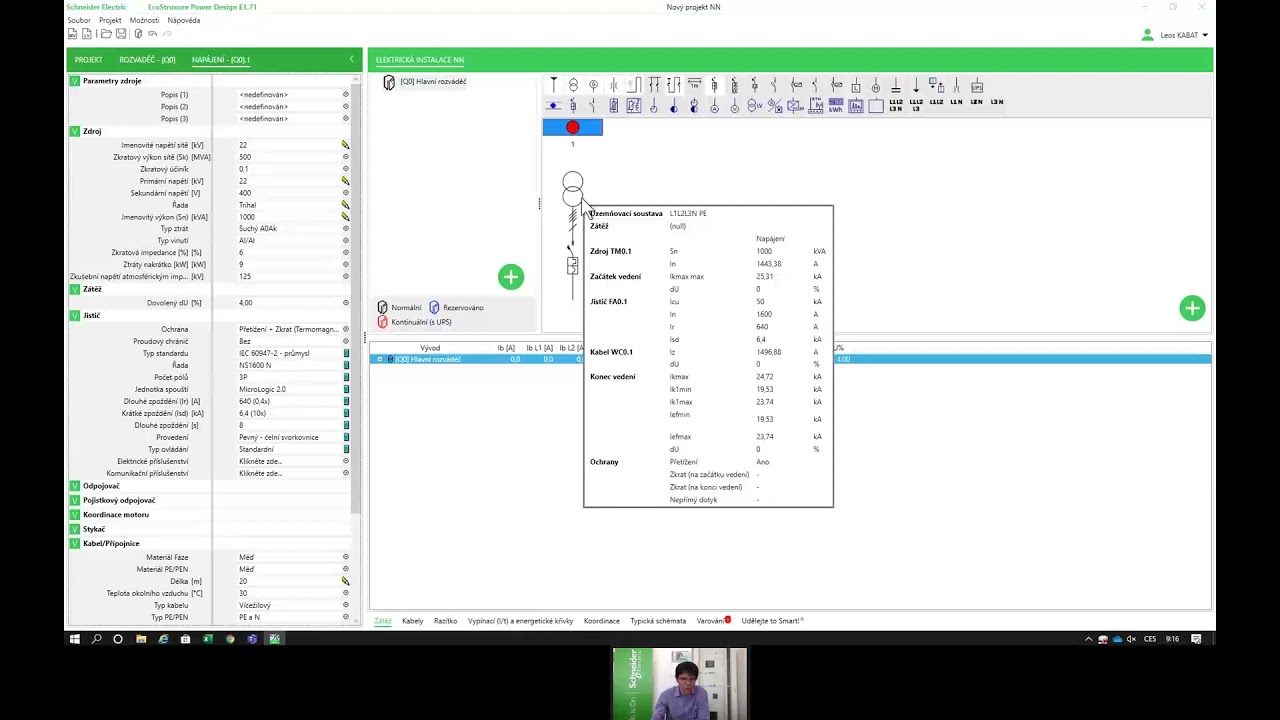1280x720 pixels.
Task: Toggle the circle icon beside Popis (1)
Action: coord(346,95)
